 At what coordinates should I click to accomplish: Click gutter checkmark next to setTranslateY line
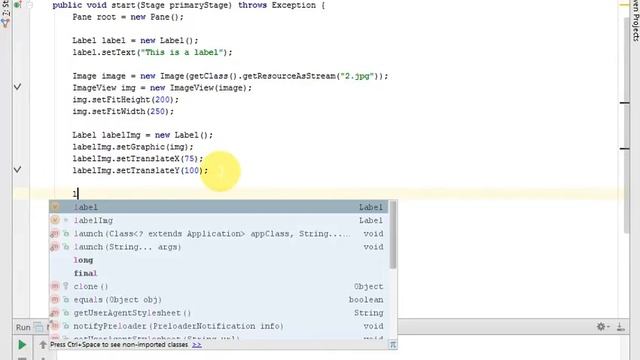pyautogui.click(x=18, y=169)
